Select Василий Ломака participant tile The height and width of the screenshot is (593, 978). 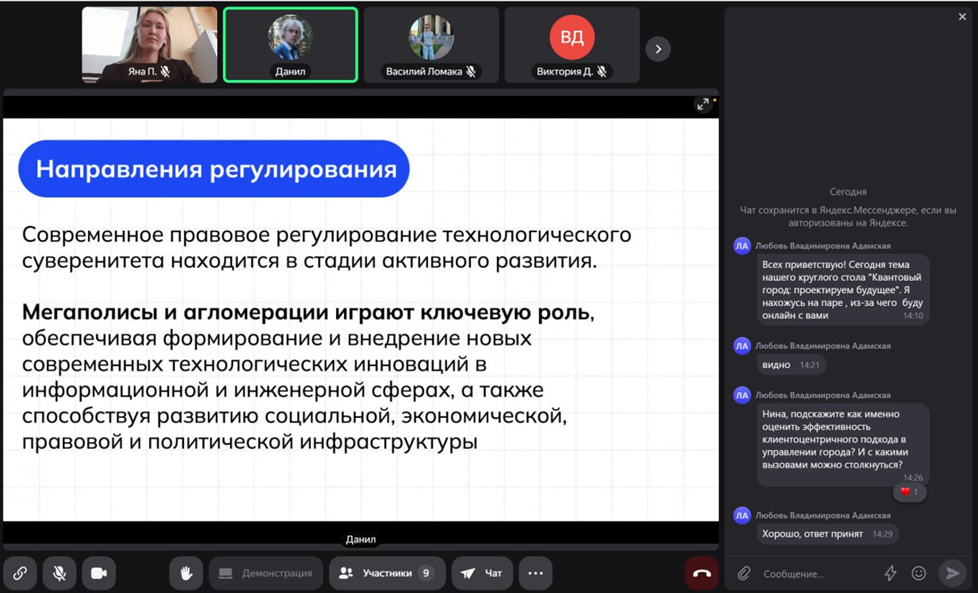[431, 45]
